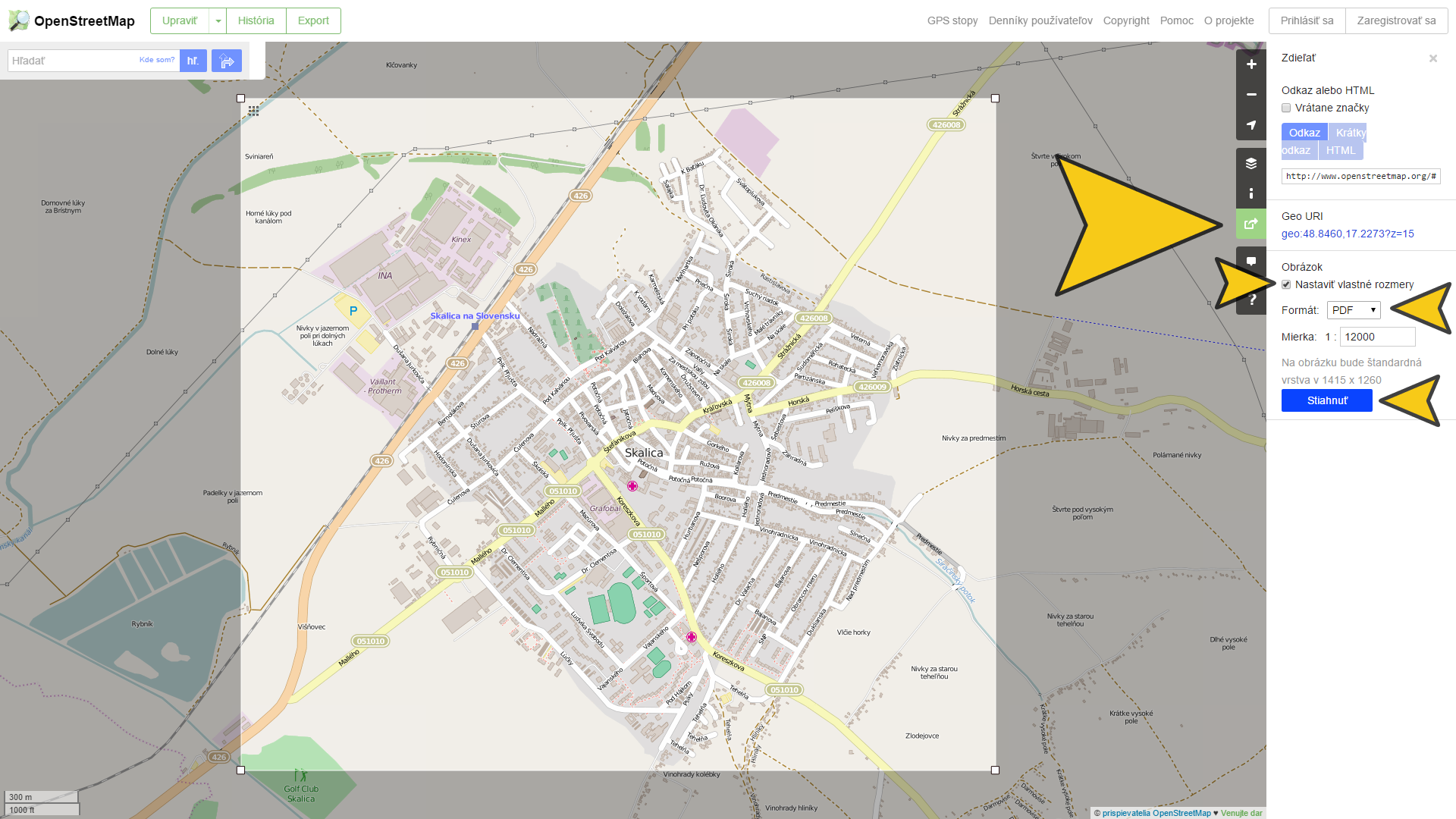Enable the Vrátane značky checkbox
Image resolution: width=1456 pixels, height=819 pixels.
click(1286, 108)
